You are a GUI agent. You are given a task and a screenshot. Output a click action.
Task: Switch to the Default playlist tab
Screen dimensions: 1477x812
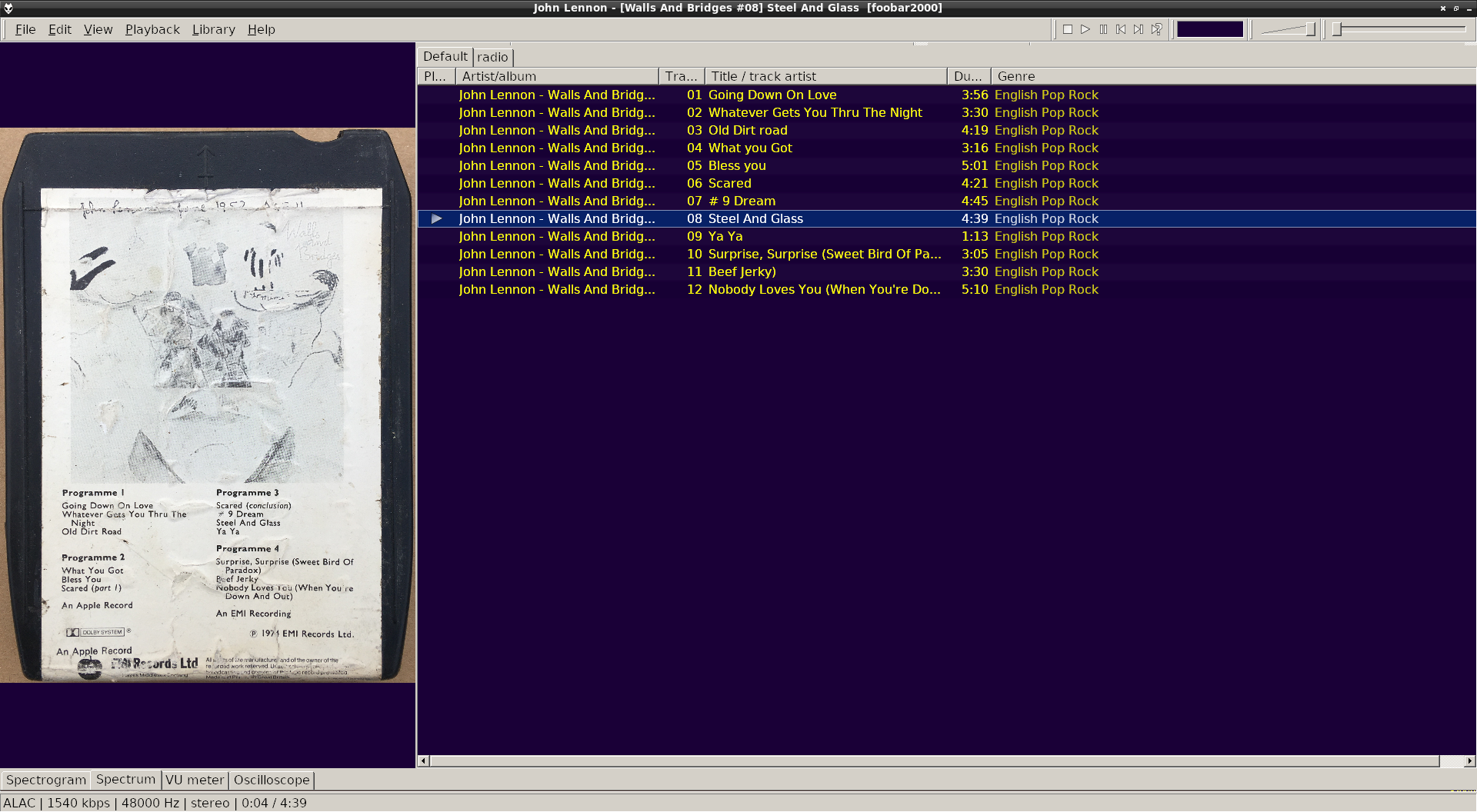tap(445, 56)
